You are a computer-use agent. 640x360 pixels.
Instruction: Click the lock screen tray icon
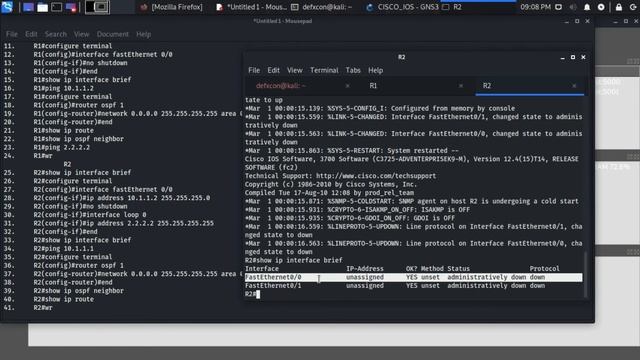[619, 7]
